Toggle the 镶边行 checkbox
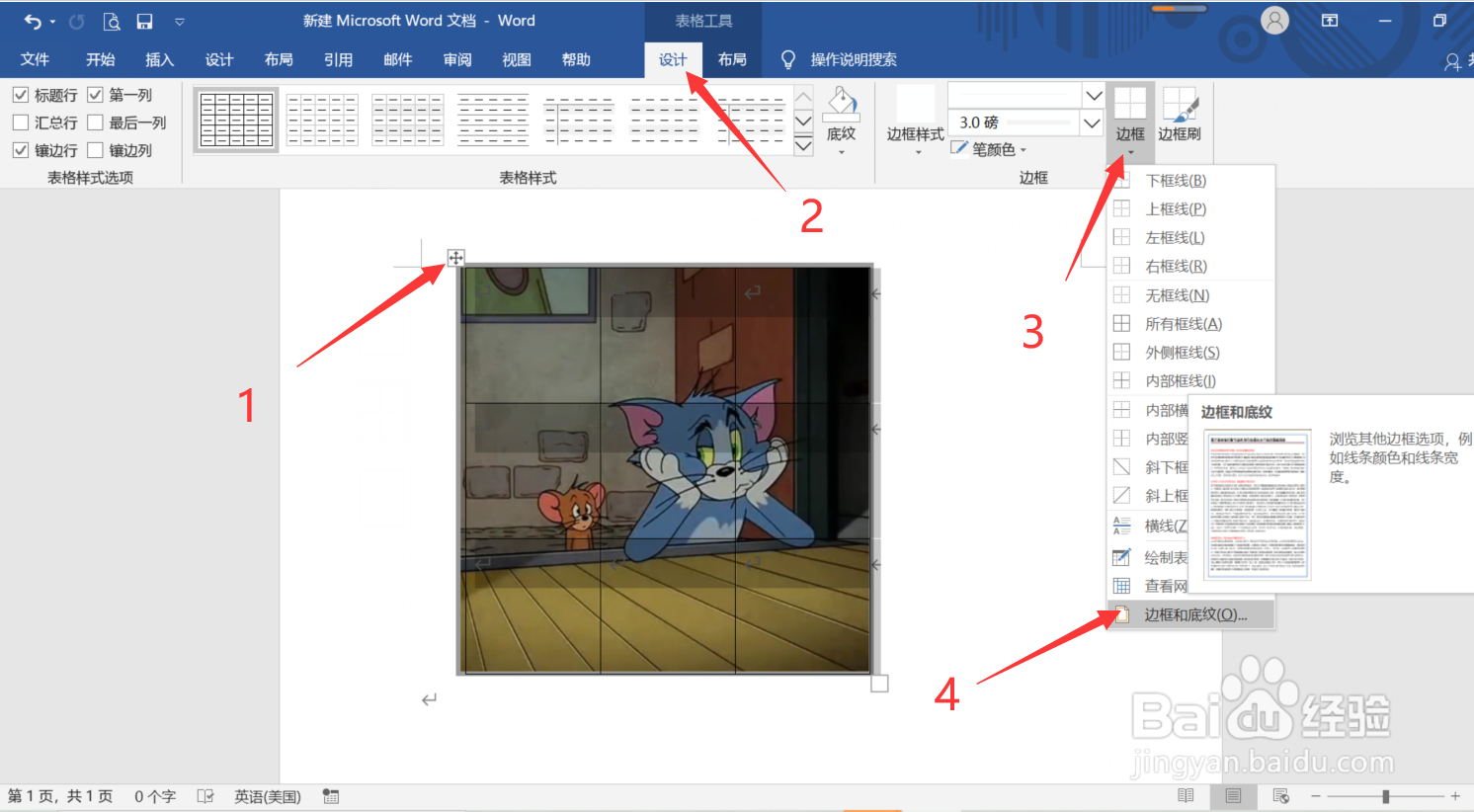The width and height of the screenshot is (1474, 812). (x=21, y=150)
